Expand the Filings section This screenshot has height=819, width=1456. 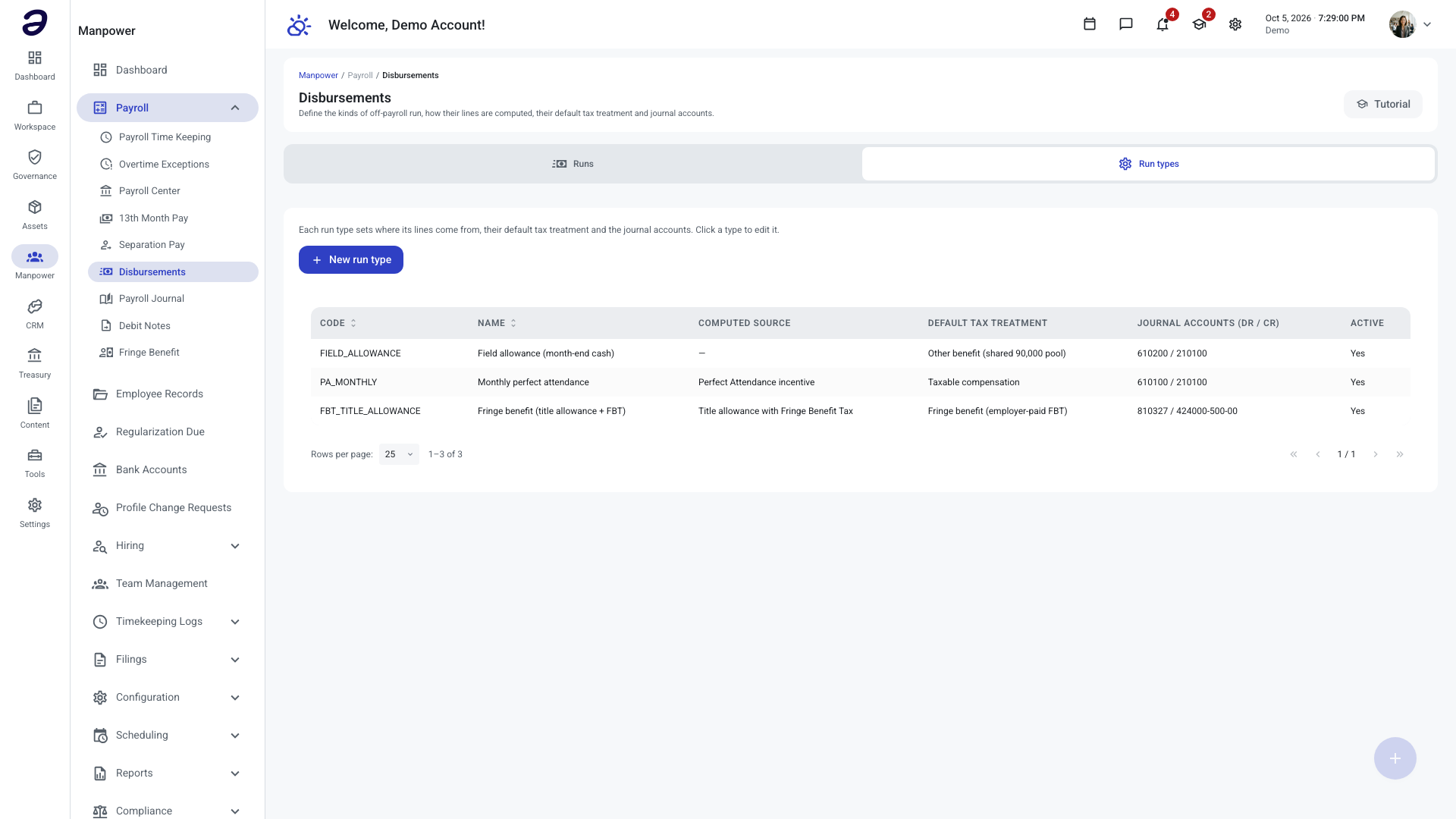point(235,660)
